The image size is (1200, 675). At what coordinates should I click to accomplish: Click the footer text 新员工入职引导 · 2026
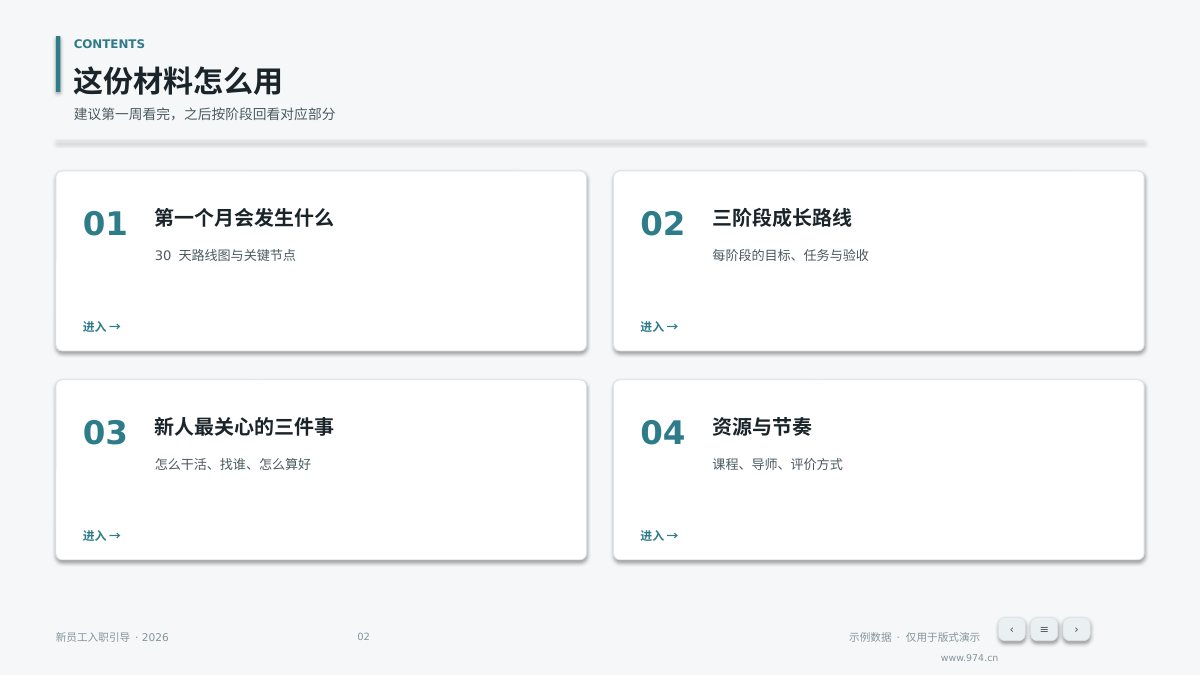pos(112,637)
